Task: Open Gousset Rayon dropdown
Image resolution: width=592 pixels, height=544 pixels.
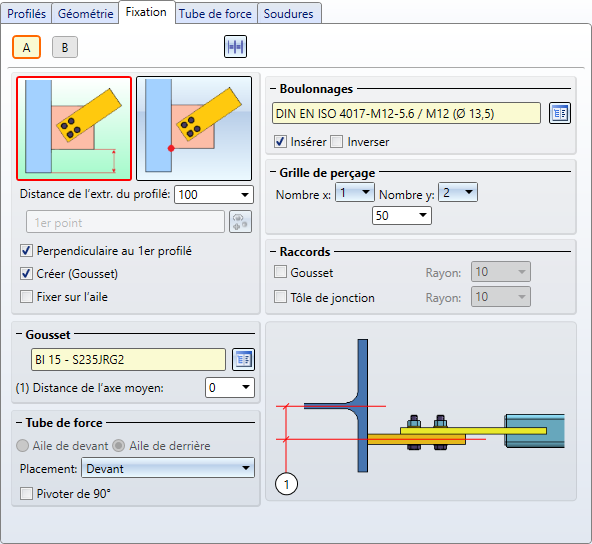Action: (x=501, y=272)
